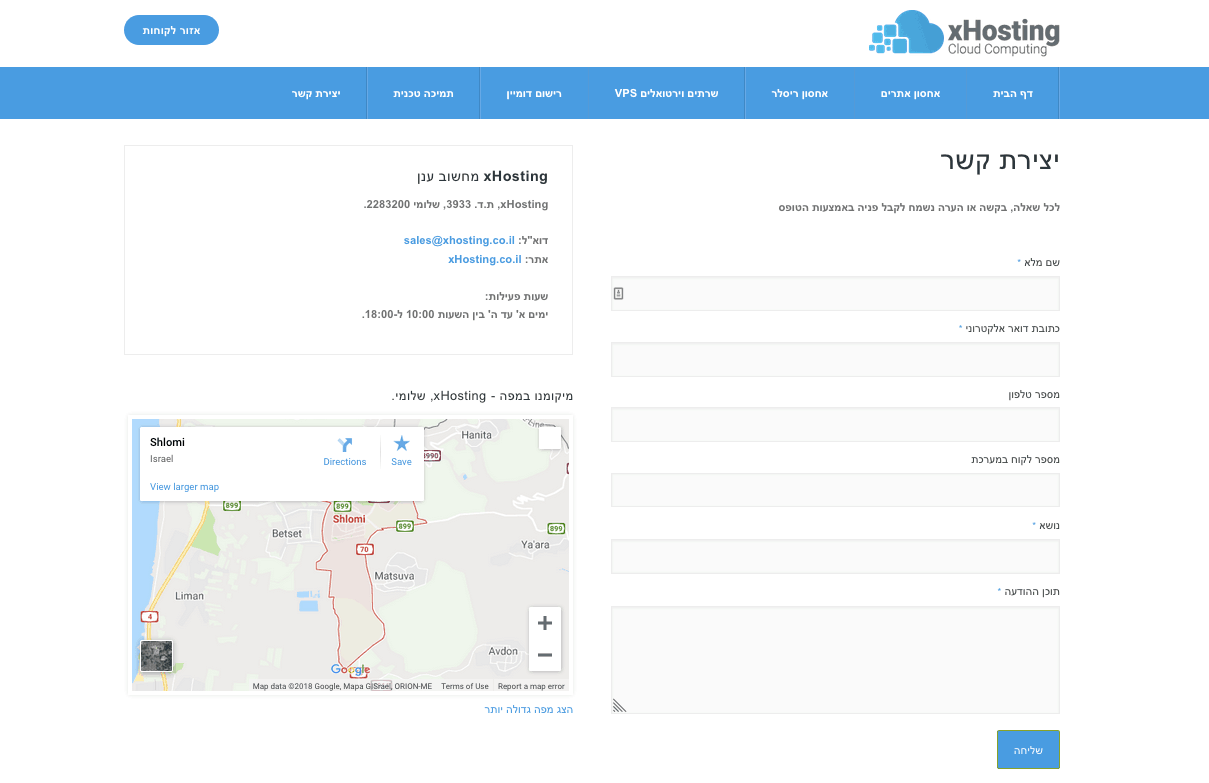
Task: Focus the נושא subject field
Action: click(835, 556)
